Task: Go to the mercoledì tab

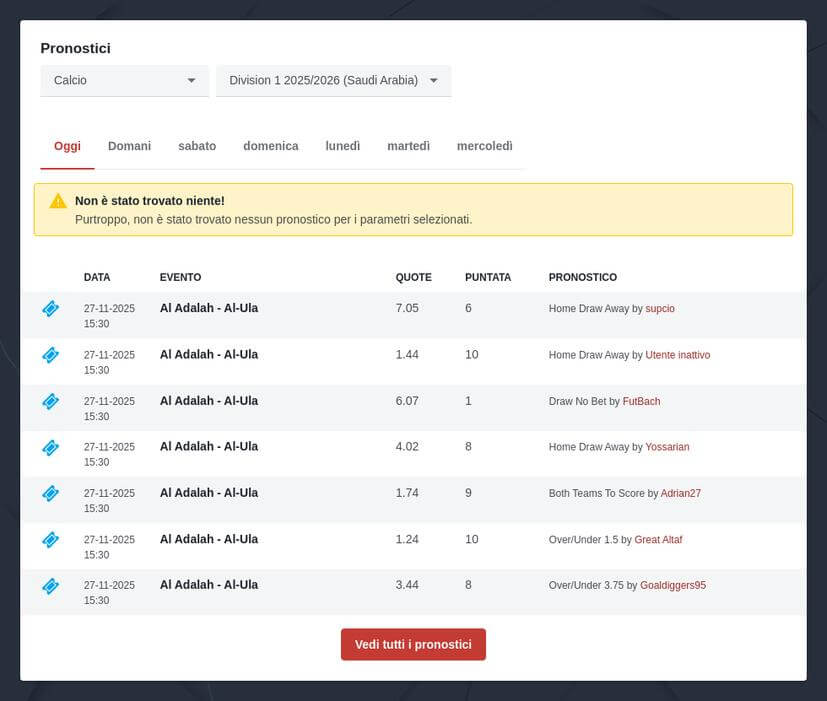Action: pyautogui.click(x=484, y=146)
